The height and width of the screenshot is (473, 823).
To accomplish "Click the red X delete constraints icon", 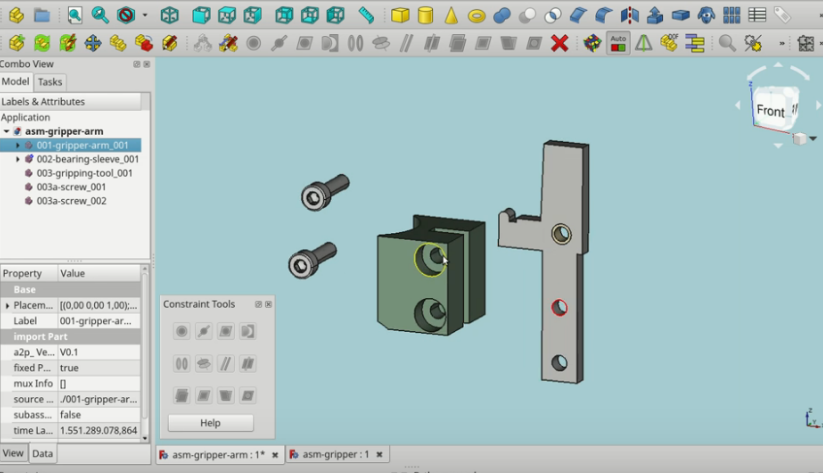I will click(x=560, y=43).
